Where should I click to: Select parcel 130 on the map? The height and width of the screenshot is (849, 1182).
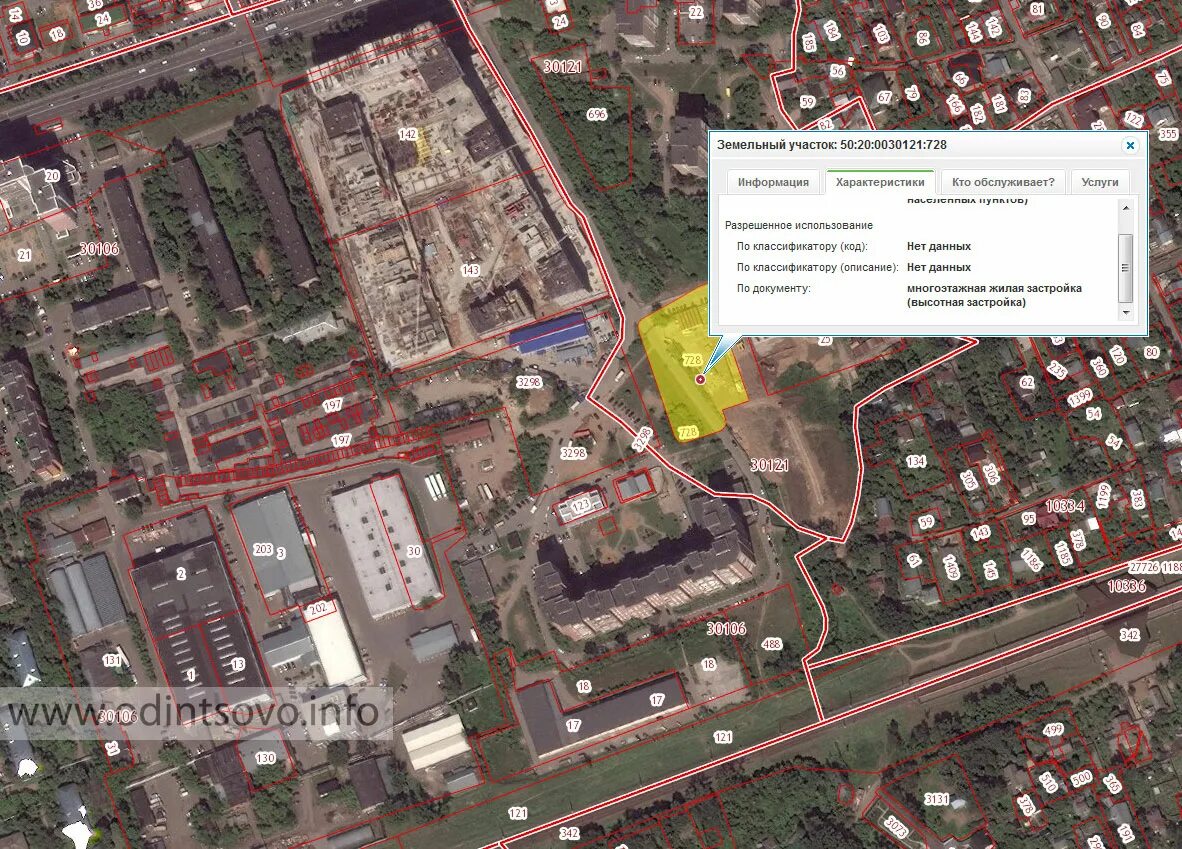point(265,758)
